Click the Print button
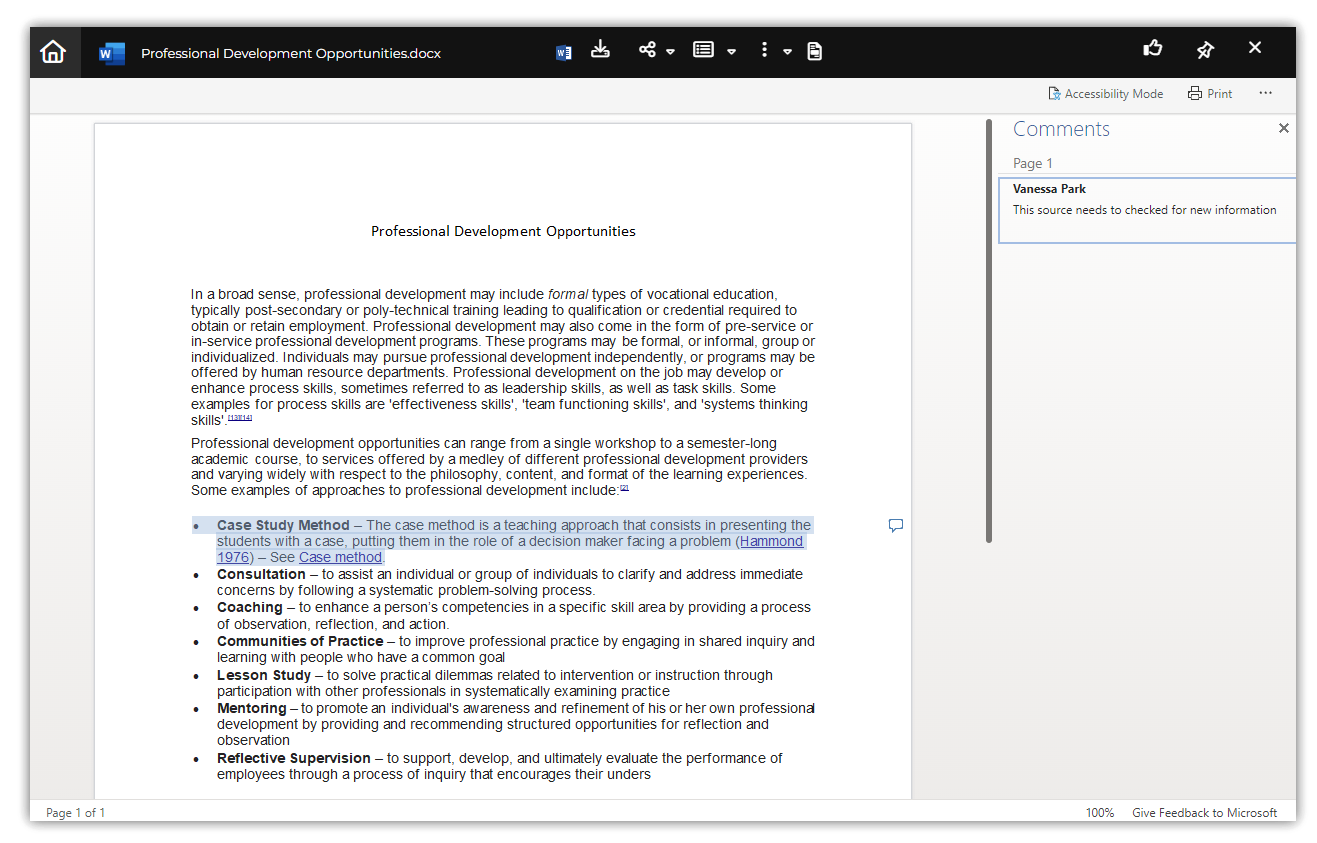The image size is (1317, 843). point(1210,94)
